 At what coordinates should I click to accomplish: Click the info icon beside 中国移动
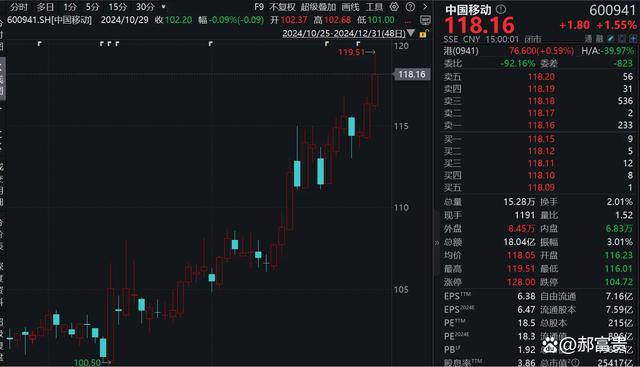tap(501, 9)
